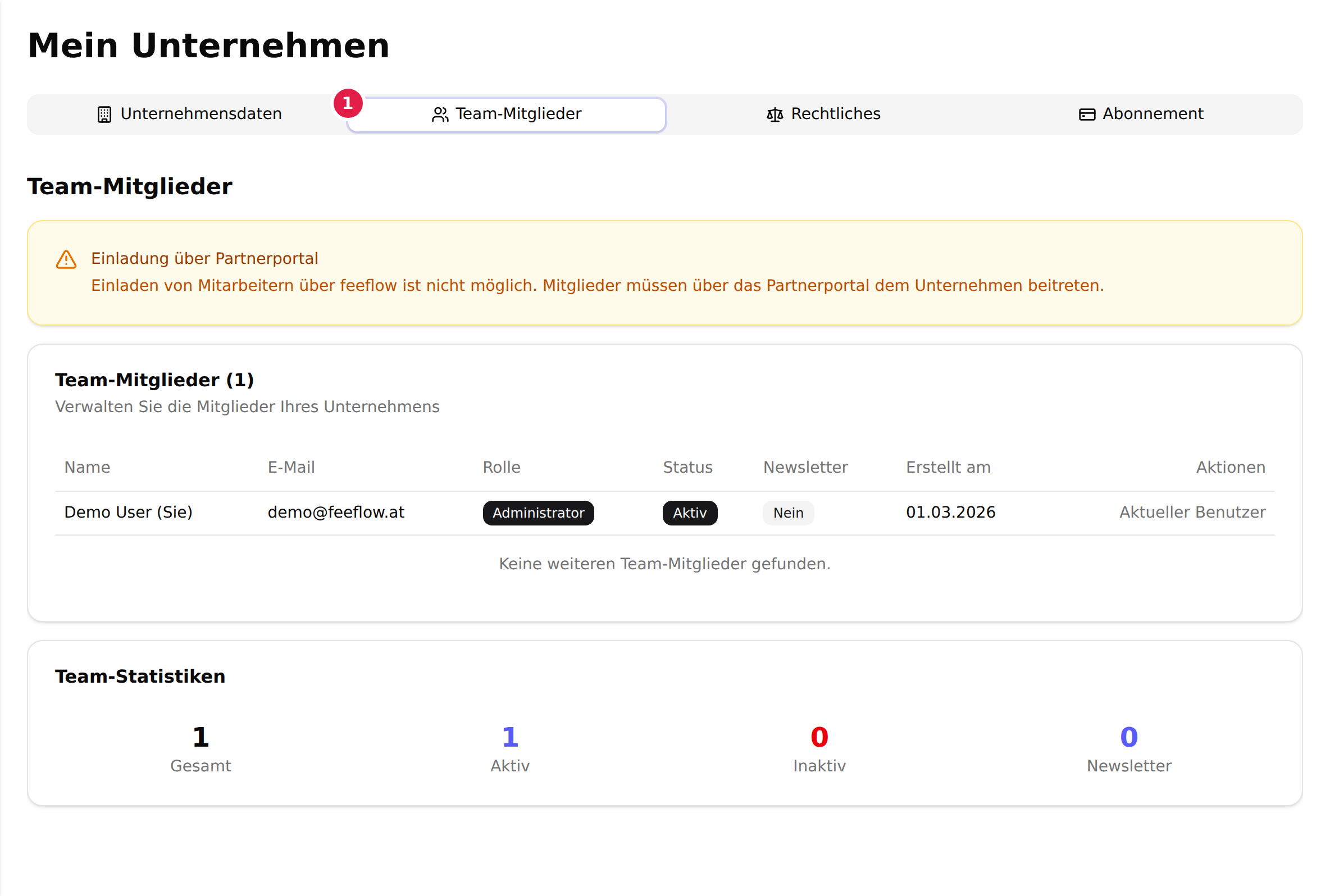
Task: Click the Status column header
Action: tap(687, 467)
